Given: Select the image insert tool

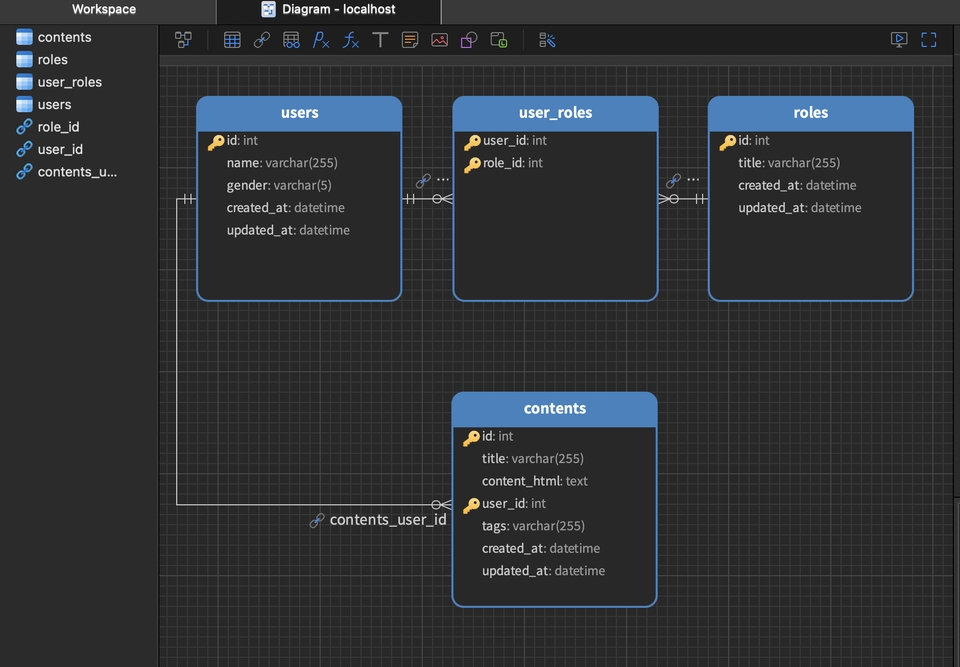Looking at the screenshot, I should [x=439, y=40].
